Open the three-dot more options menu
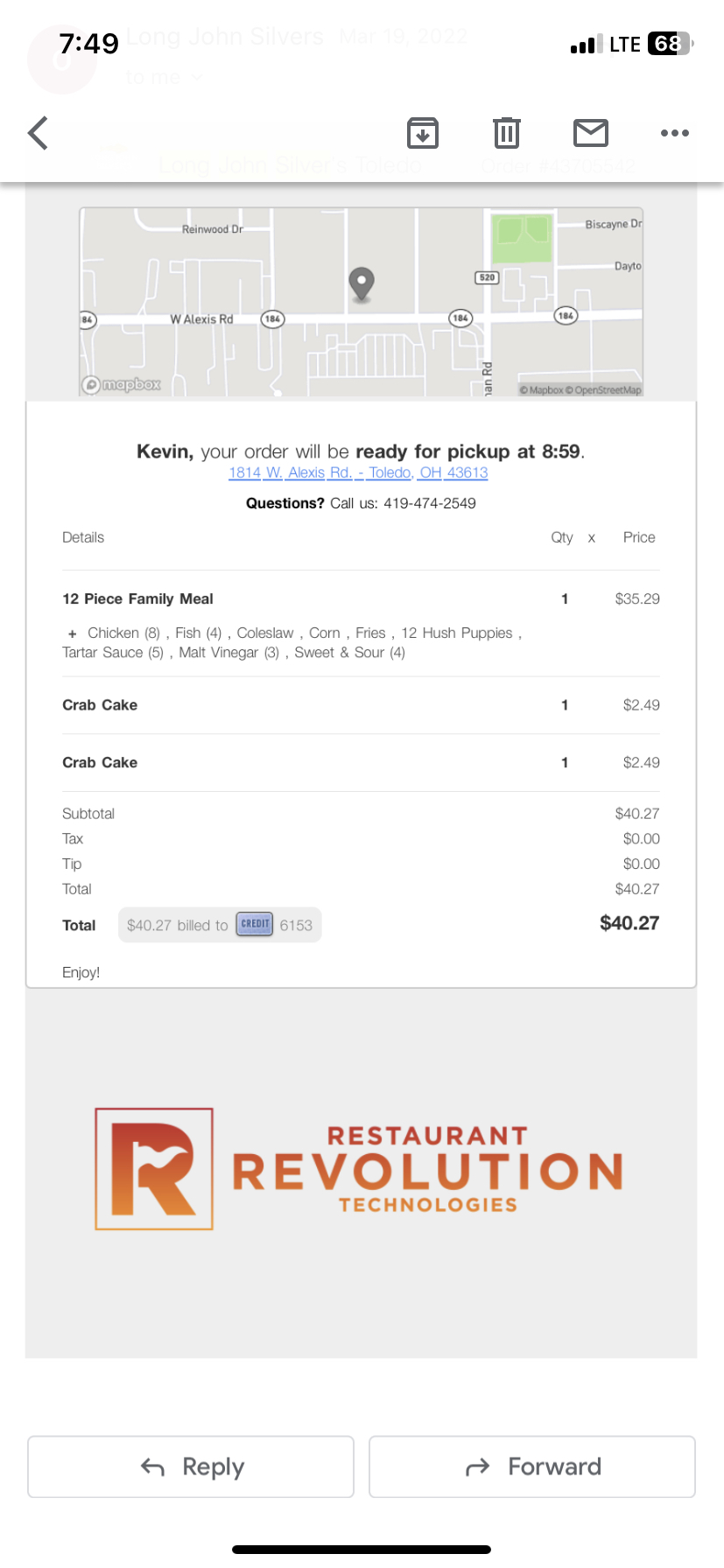 [674, 133]
